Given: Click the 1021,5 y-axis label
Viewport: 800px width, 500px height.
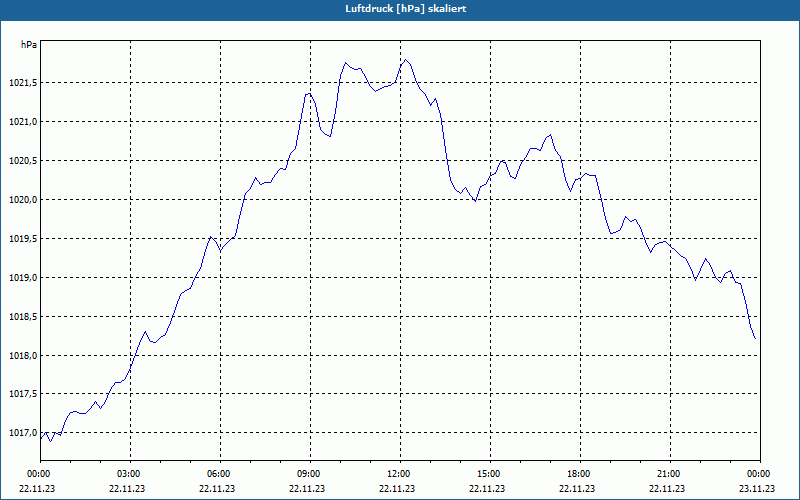Looking at the screenshot, I should point(22,83).
